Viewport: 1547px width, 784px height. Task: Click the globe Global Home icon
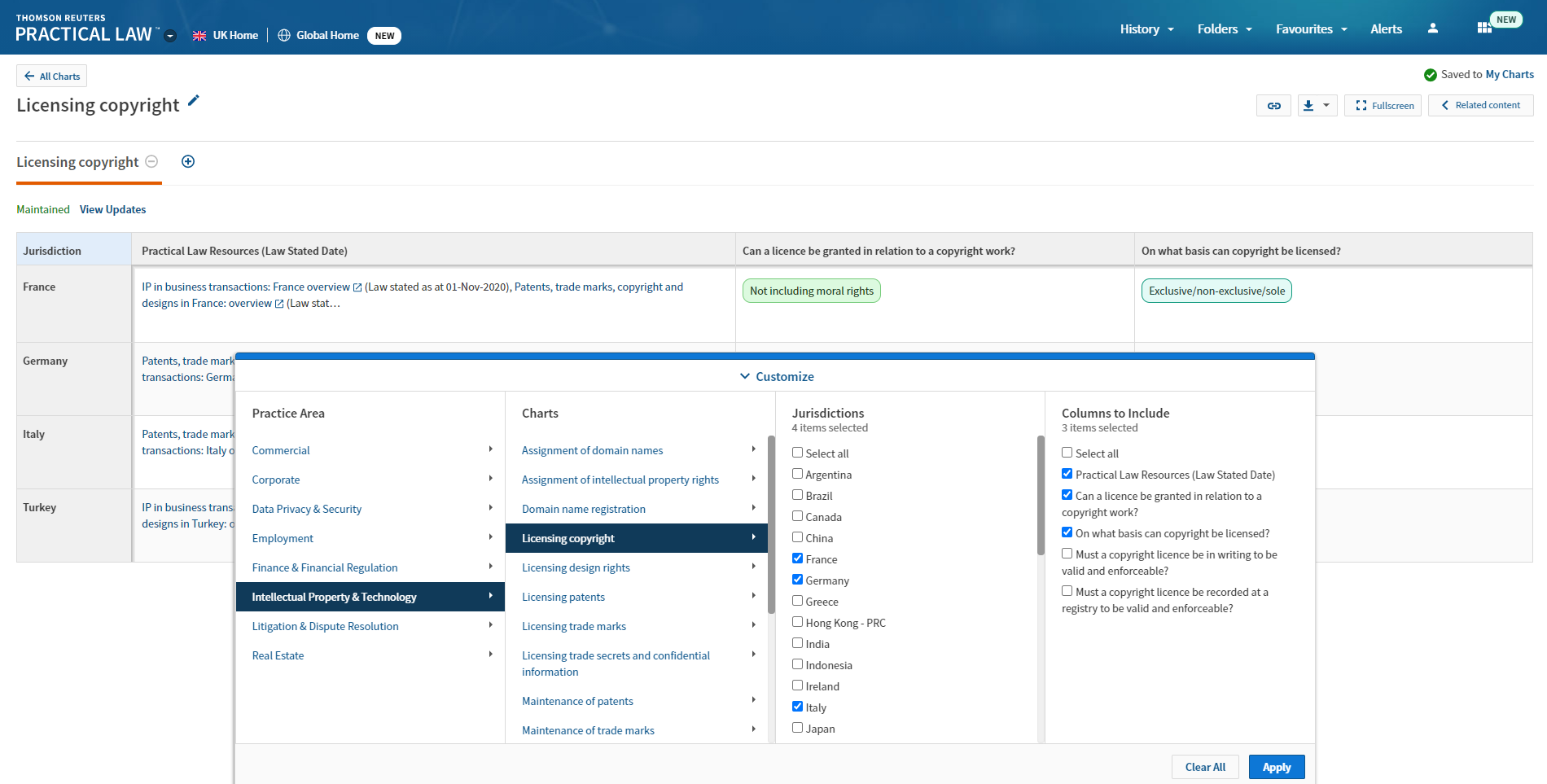(x=284, y=36)
